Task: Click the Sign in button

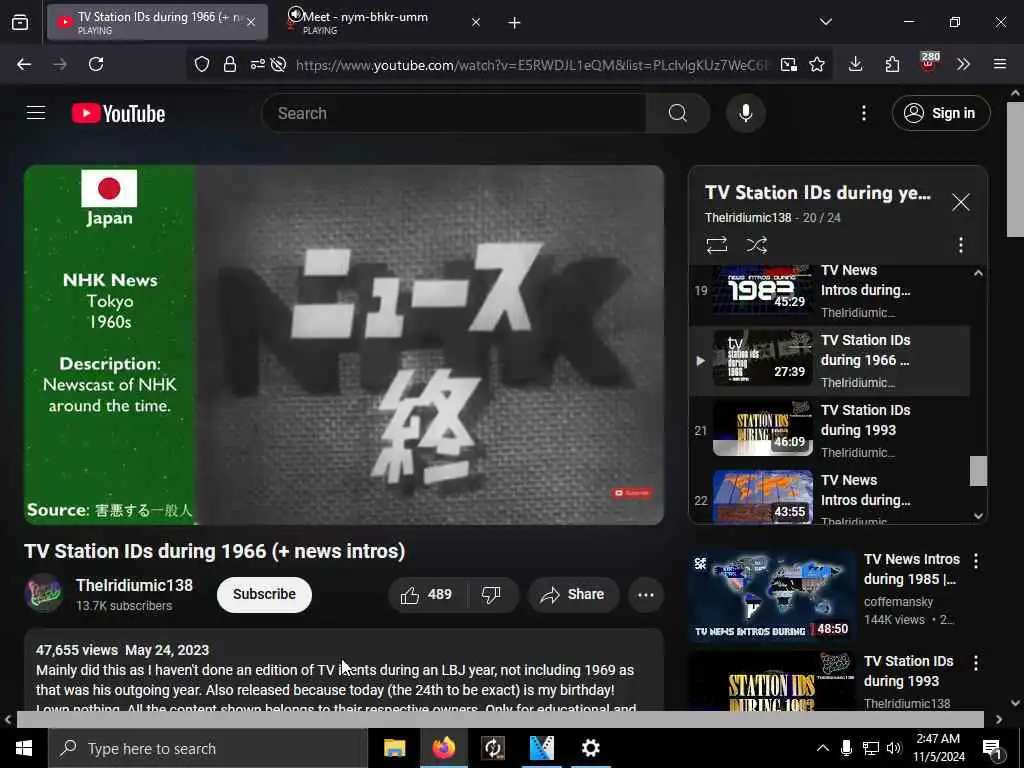Action: coord(941,113)
